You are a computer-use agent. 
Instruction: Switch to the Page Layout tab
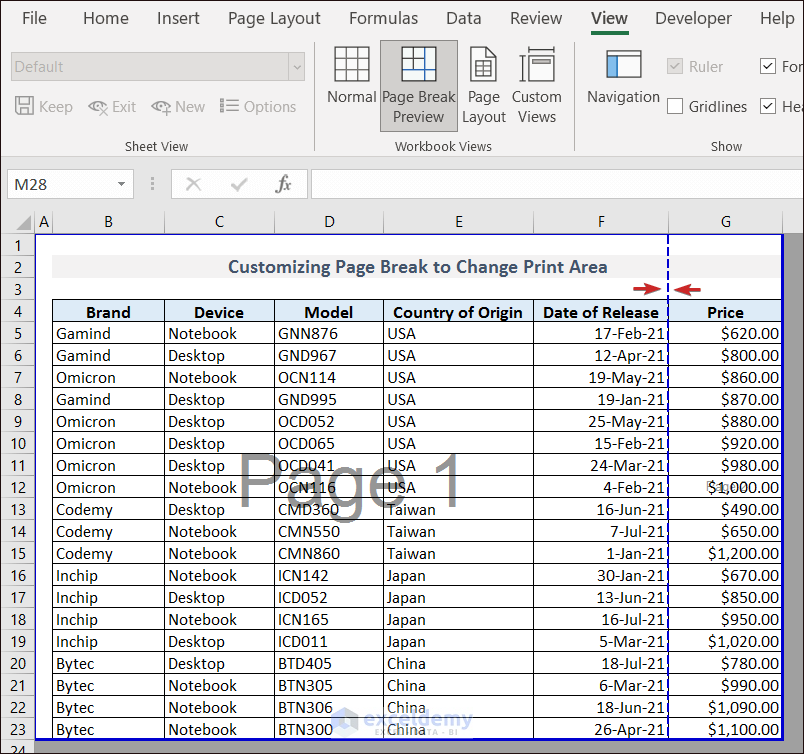pos(274,18)
